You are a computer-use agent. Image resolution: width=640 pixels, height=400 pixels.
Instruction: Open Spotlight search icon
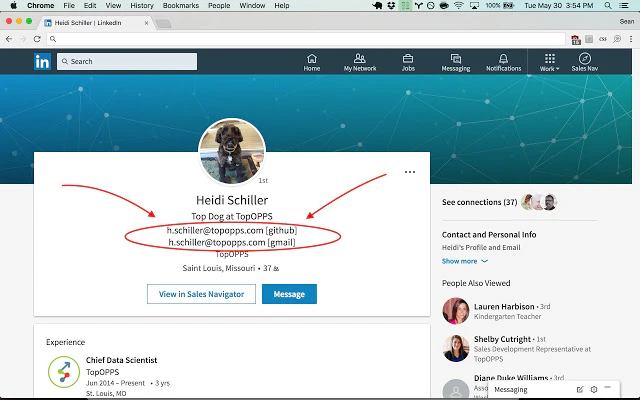[x=608, y=5]
